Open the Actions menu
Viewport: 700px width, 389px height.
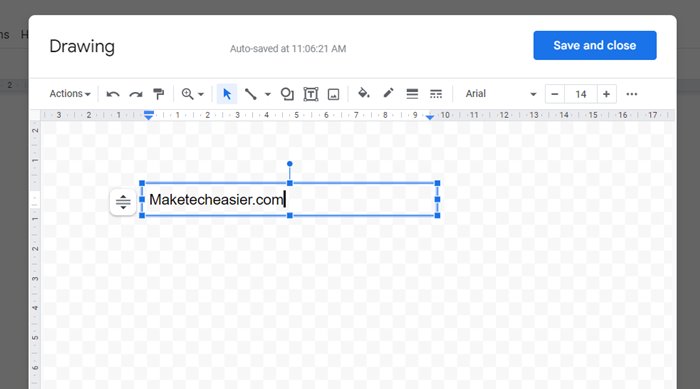click(x=70, y=94)
